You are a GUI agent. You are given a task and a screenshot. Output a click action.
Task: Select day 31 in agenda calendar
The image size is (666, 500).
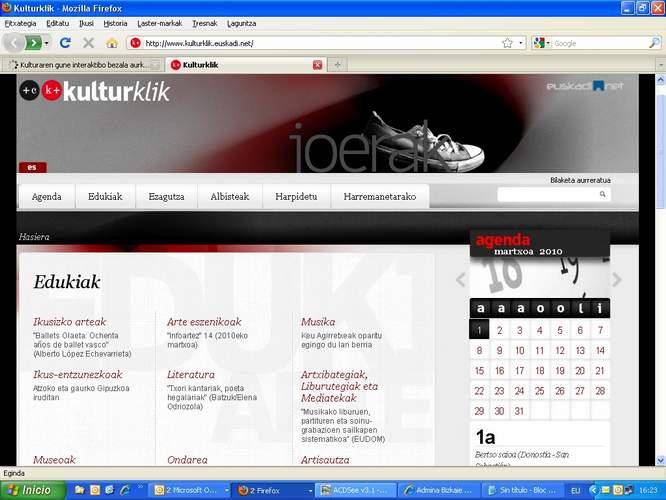click(x=519, y=411)
